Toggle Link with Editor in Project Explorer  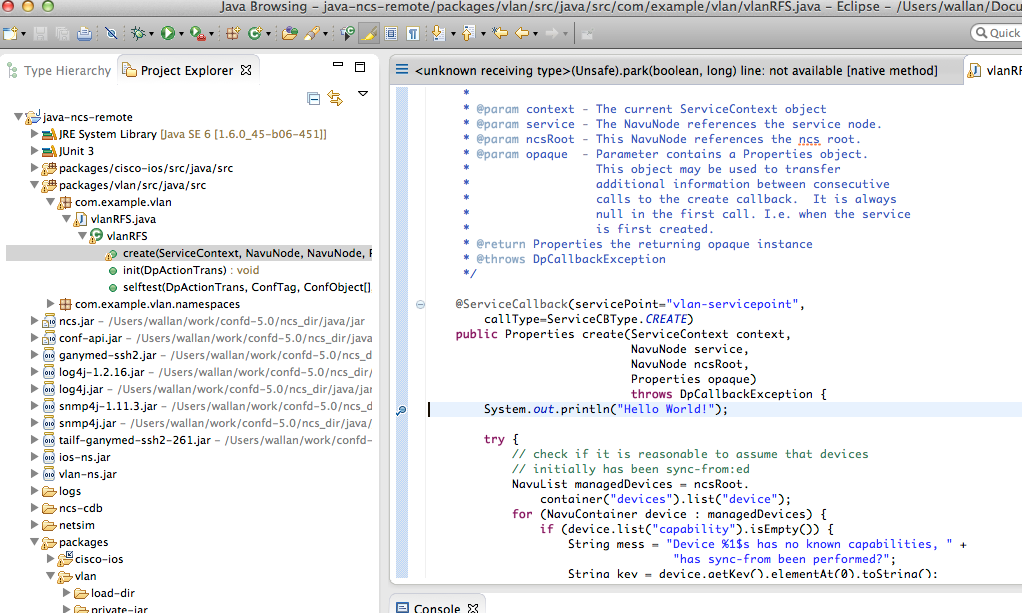(335, 98)
